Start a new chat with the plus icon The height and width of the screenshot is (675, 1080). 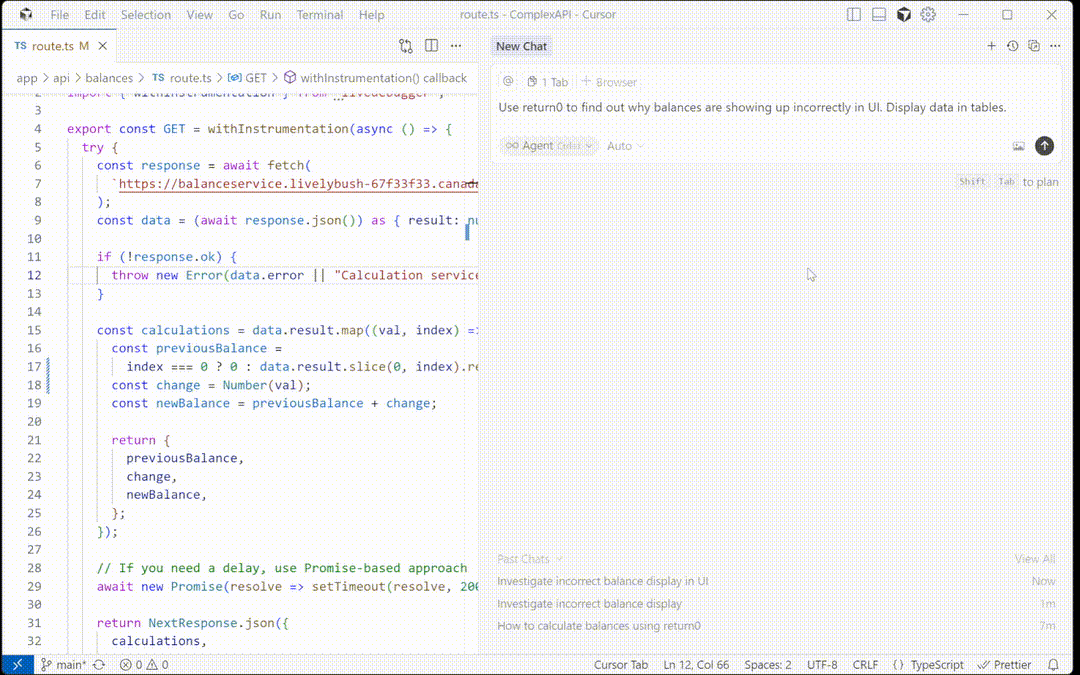pyautogui.click(x=991, y=45)
